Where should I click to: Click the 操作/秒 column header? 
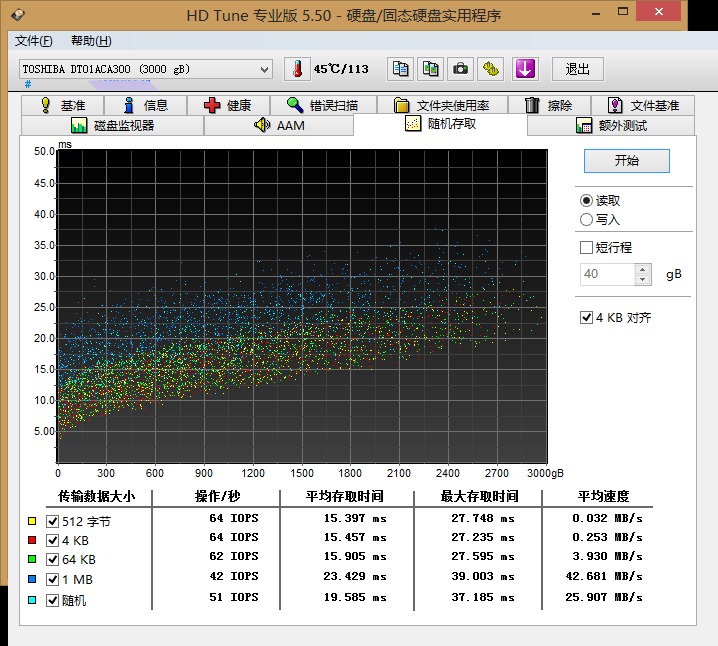coord(217,496)
